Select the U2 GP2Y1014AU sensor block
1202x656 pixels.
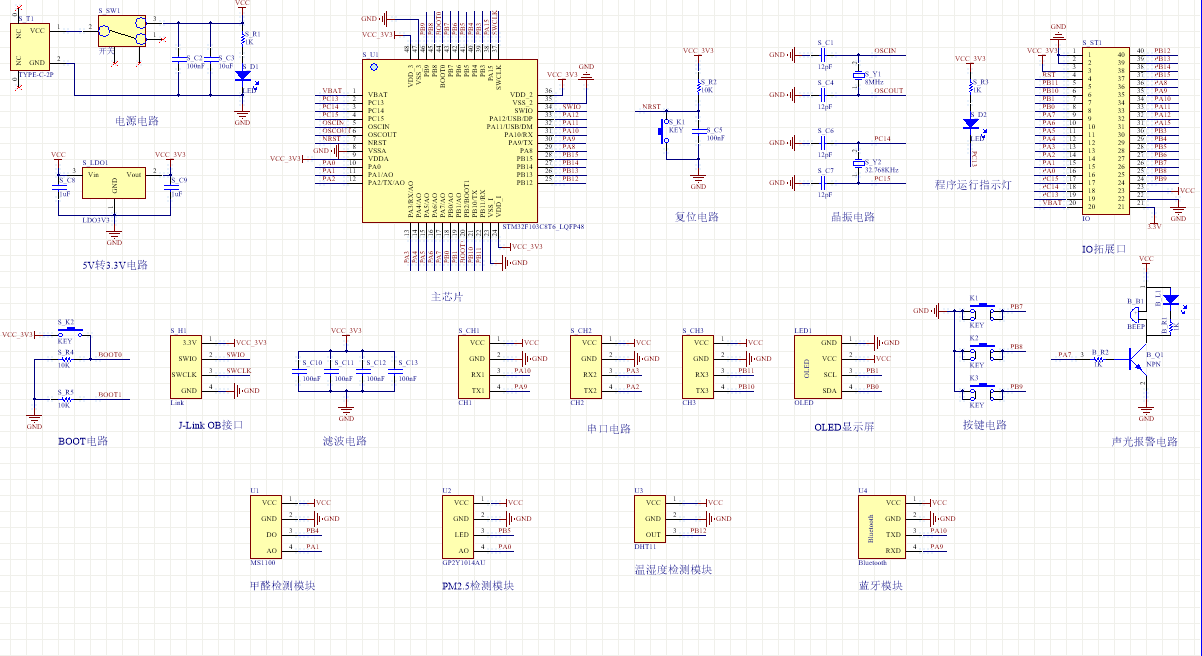[x=458, y=527]
